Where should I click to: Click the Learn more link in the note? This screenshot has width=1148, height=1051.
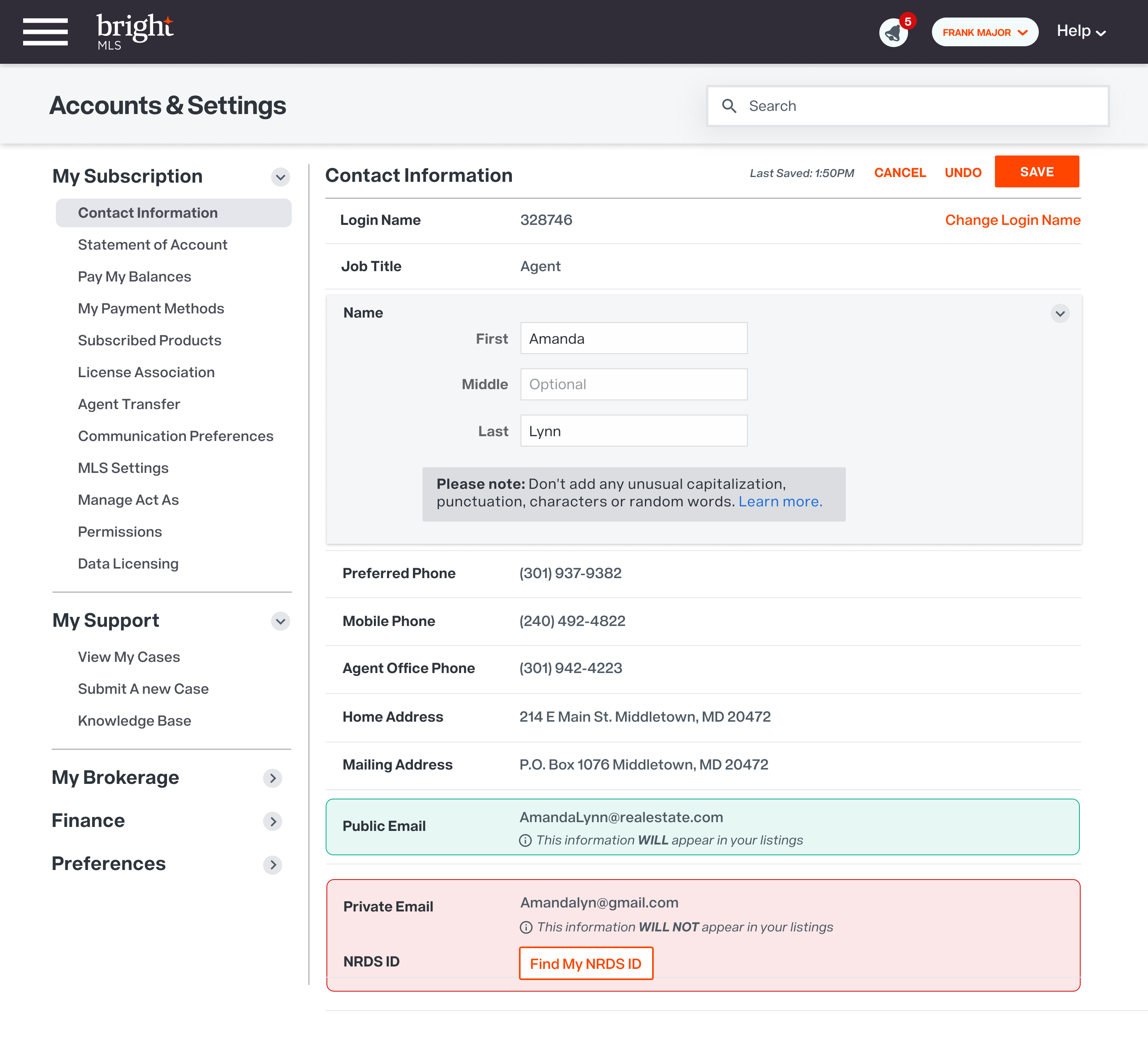(780, 501)
